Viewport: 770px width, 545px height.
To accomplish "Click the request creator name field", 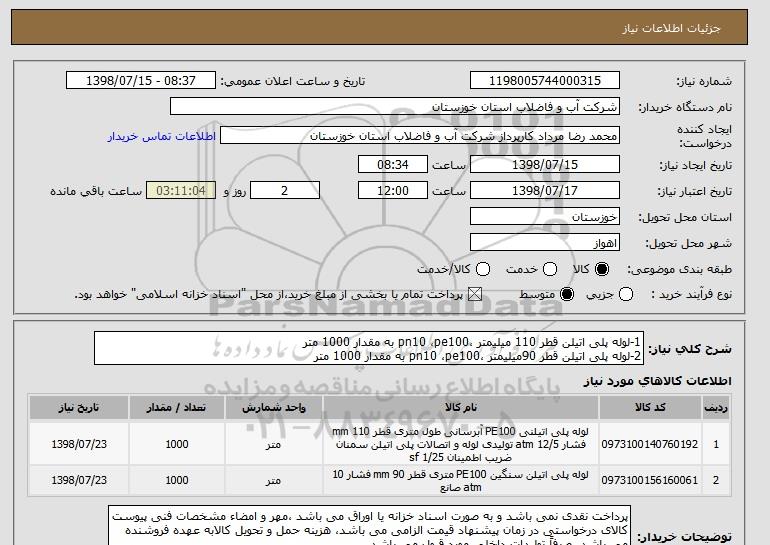I will tap(420, 136).
